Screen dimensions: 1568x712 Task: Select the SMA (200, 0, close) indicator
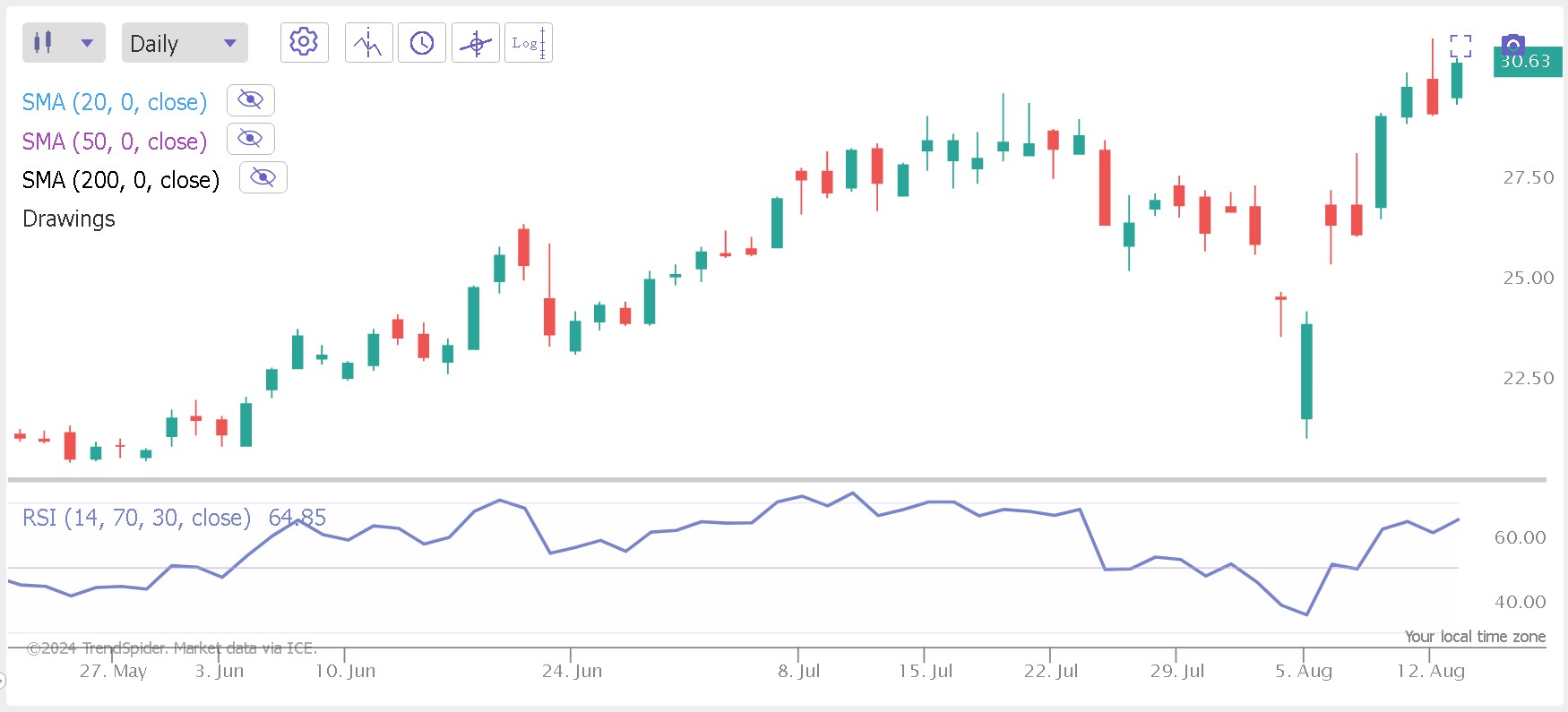(x=121, y=180)
